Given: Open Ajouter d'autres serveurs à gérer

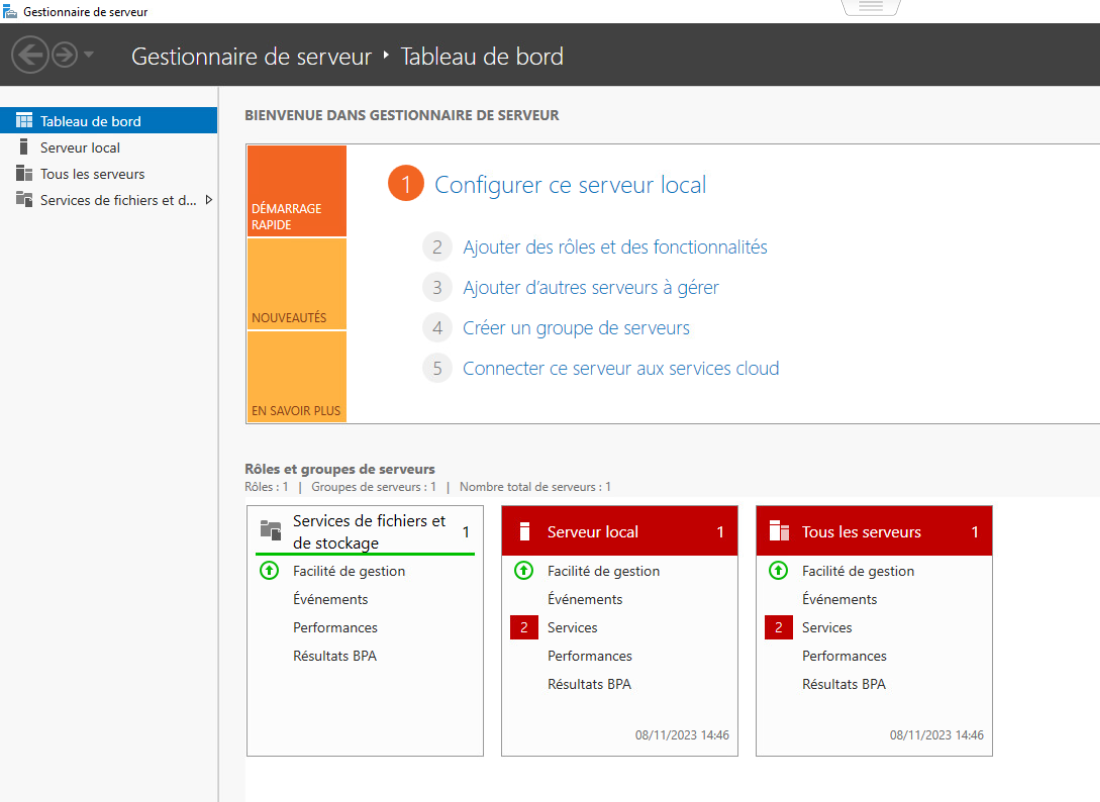Looking at the screenshot, I should [x=591, y=288].
